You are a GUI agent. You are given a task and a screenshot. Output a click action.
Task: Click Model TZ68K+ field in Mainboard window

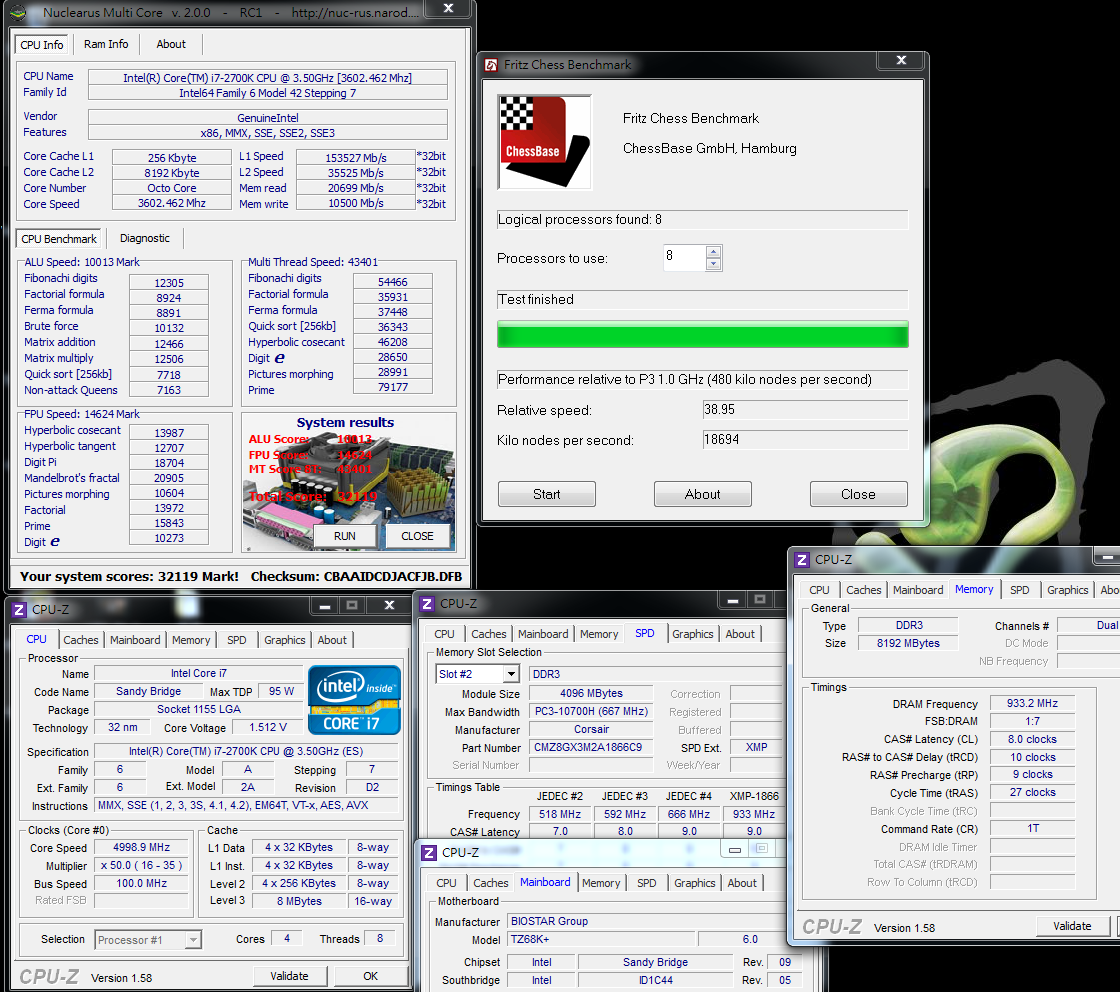click(601, 940)
